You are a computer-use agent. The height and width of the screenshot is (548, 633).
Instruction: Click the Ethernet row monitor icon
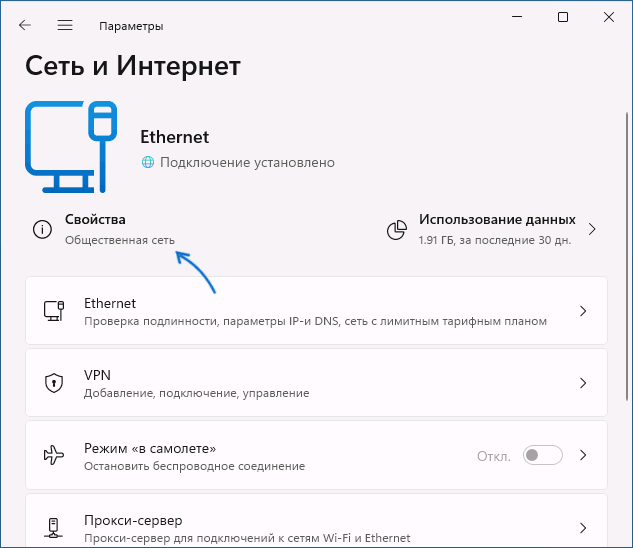(54, 311)
